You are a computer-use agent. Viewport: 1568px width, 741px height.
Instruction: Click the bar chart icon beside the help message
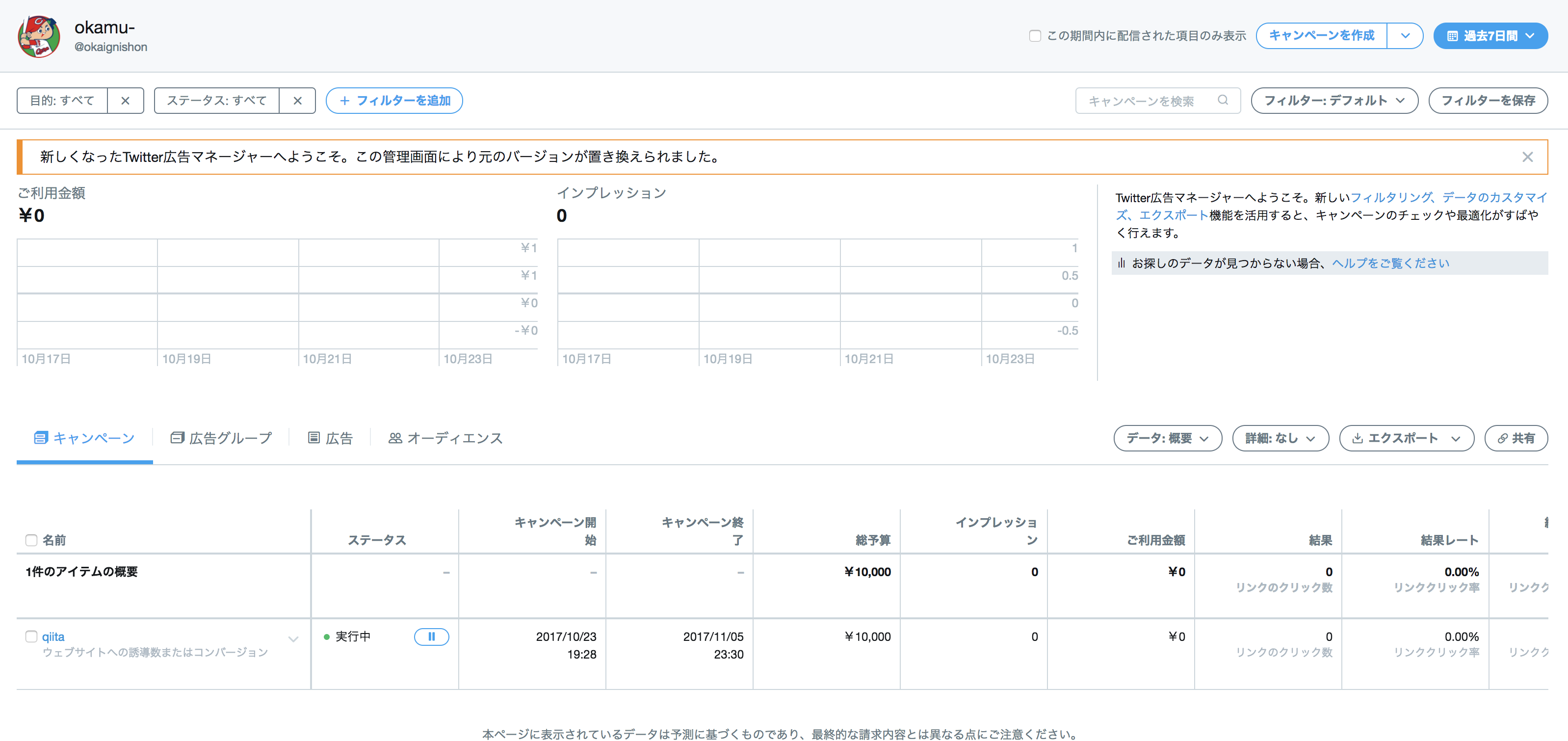click(1122, 263)
